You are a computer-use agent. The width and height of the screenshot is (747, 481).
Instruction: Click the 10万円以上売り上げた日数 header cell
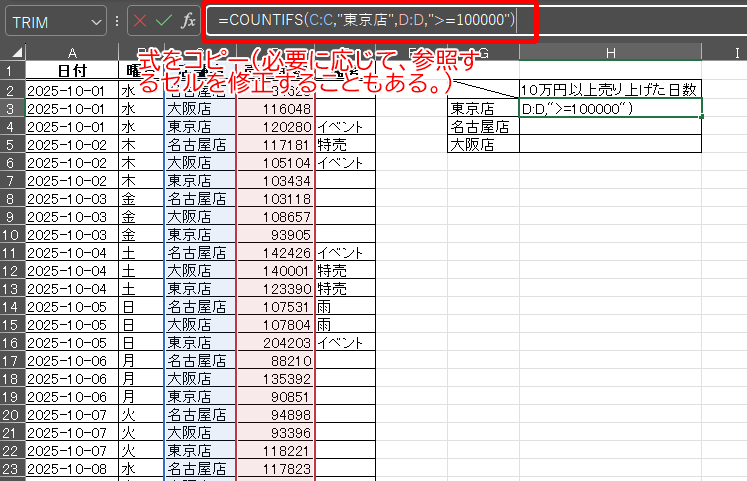[610, 90]
